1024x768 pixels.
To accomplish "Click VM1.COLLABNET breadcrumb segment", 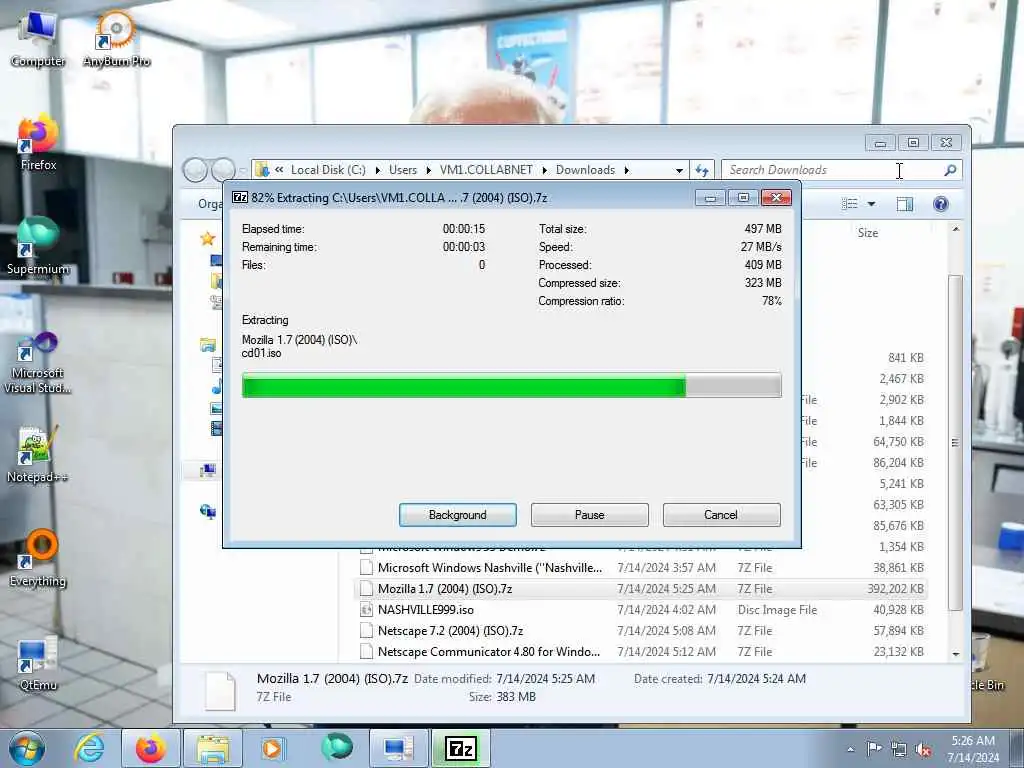I will pos(486,170).
